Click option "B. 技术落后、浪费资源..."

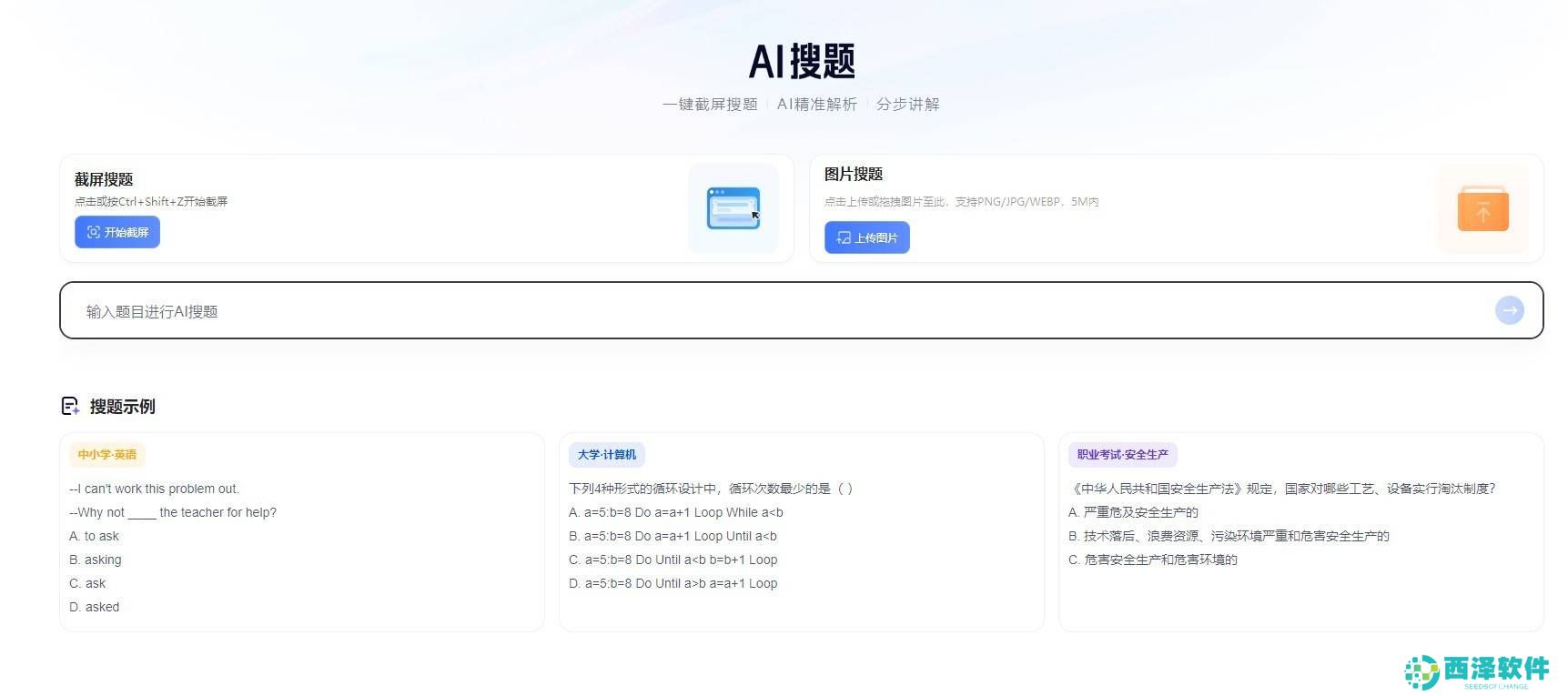(x=1229, y=536)
